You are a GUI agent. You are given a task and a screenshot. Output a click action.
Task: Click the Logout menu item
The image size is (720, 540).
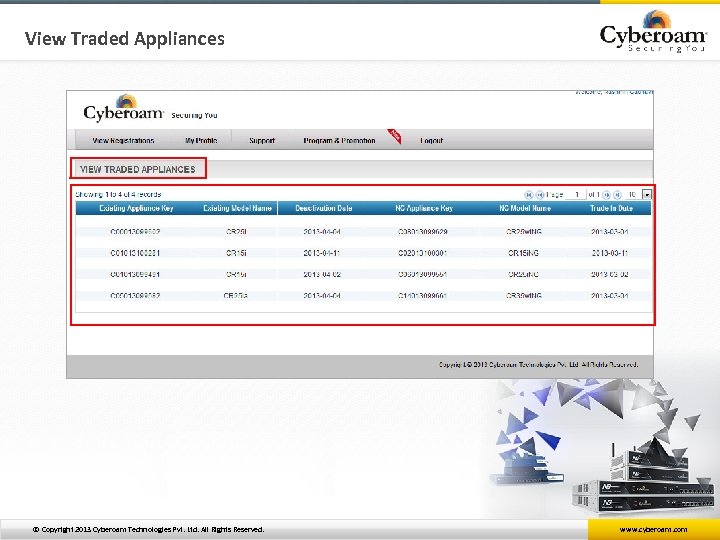(432, 141)
